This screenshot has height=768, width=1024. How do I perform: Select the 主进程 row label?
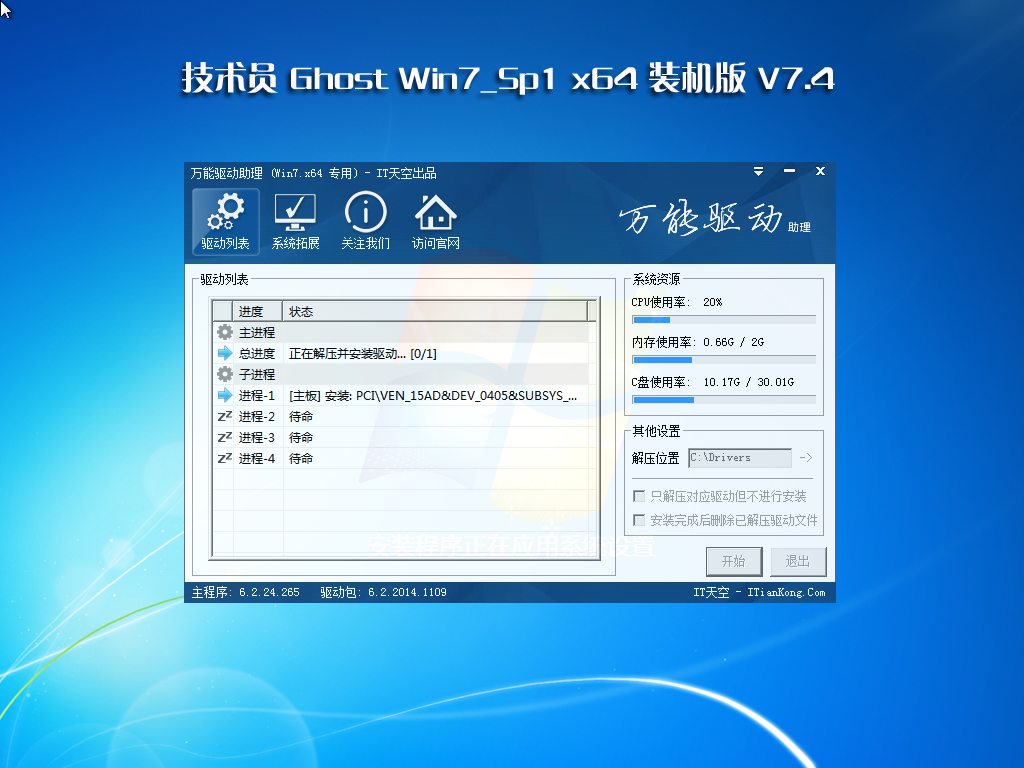click(257, 332)
